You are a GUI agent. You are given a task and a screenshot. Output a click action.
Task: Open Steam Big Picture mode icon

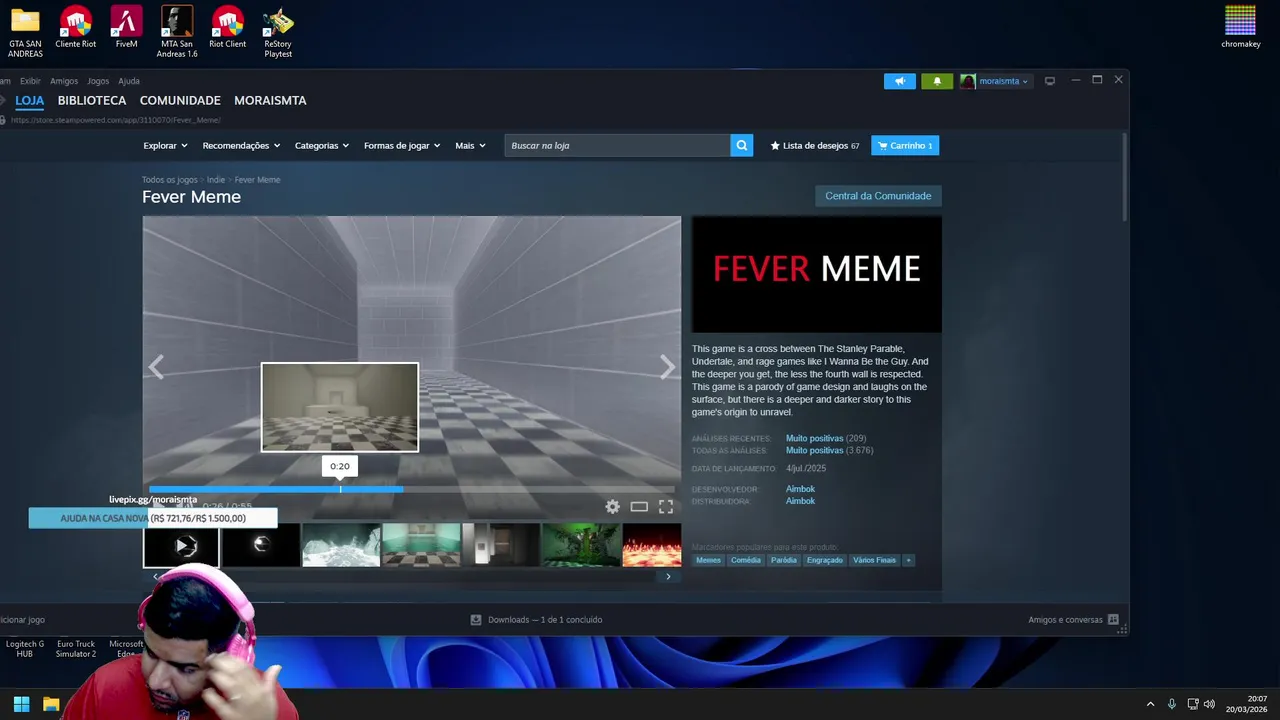tap(1050, 81)
